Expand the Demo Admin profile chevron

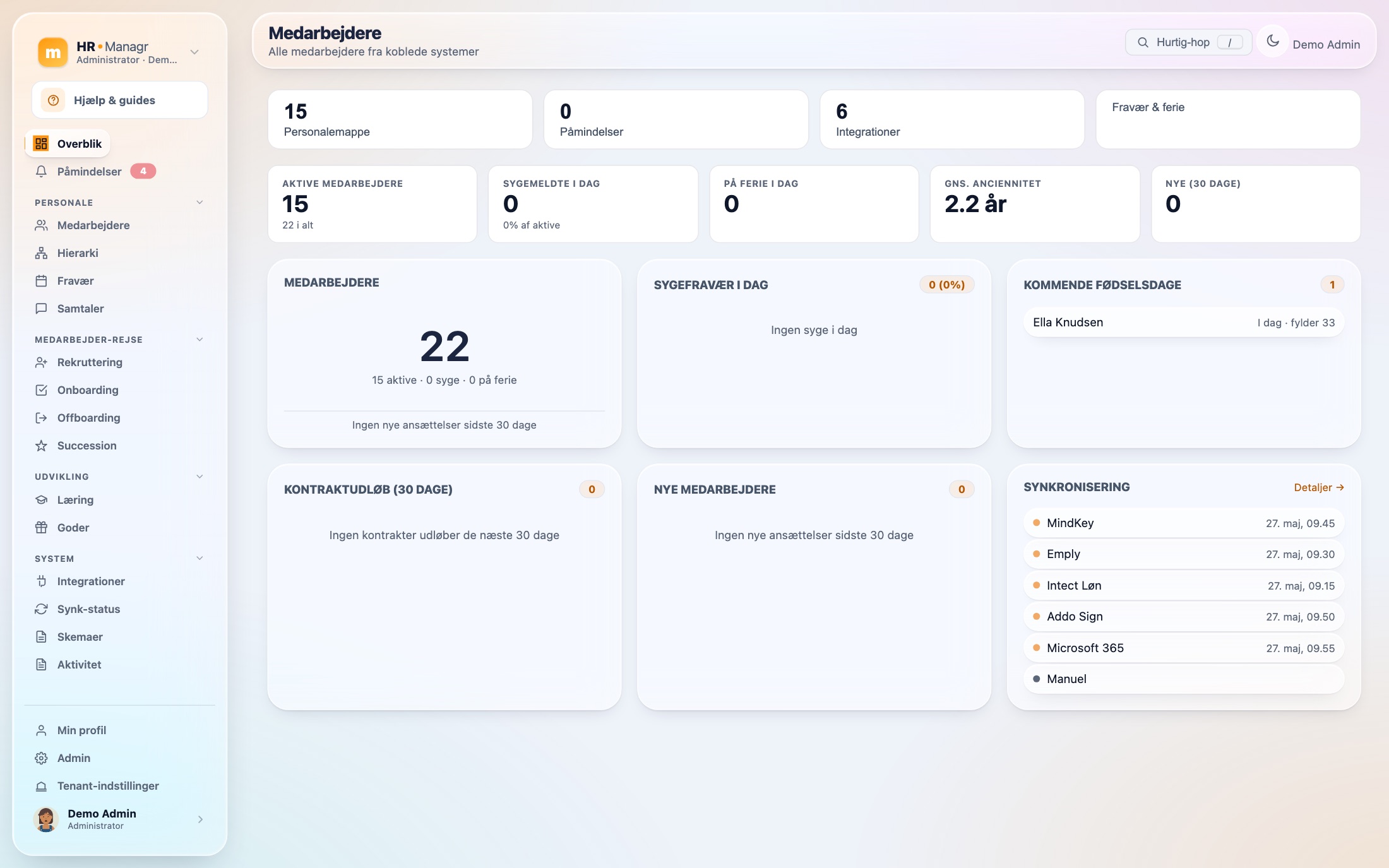200,819
